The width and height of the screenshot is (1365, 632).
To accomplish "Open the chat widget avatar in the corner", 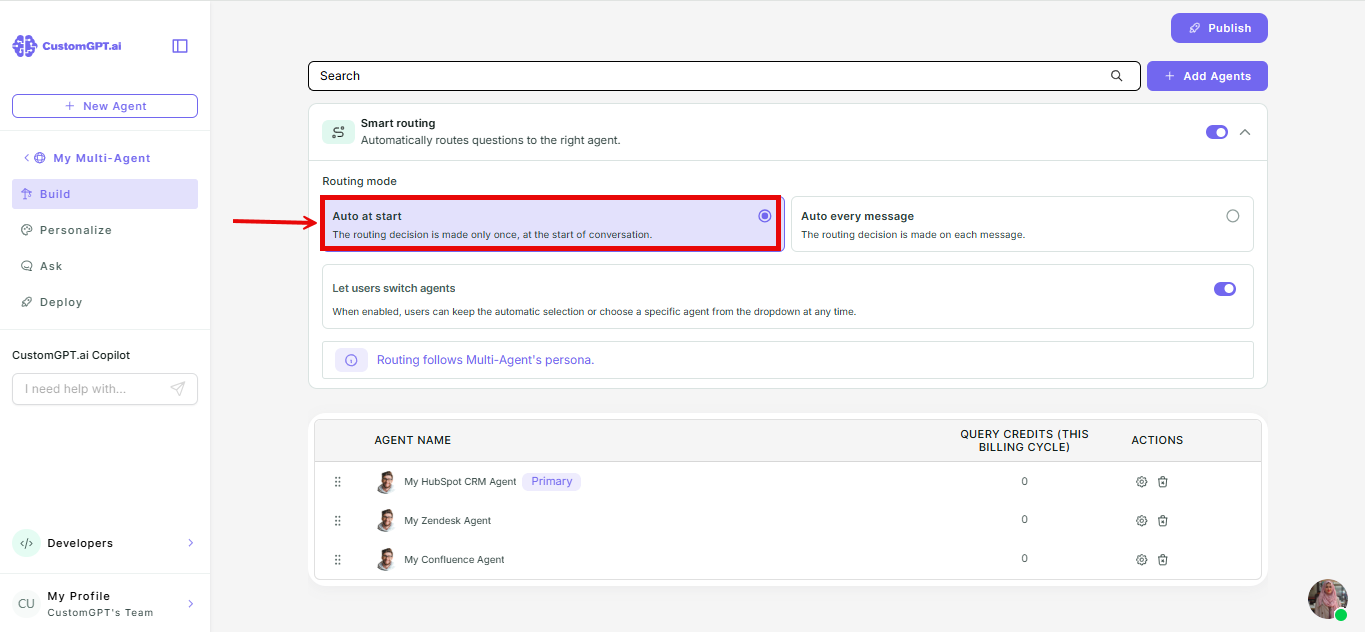I will [x=1327, y=599].
